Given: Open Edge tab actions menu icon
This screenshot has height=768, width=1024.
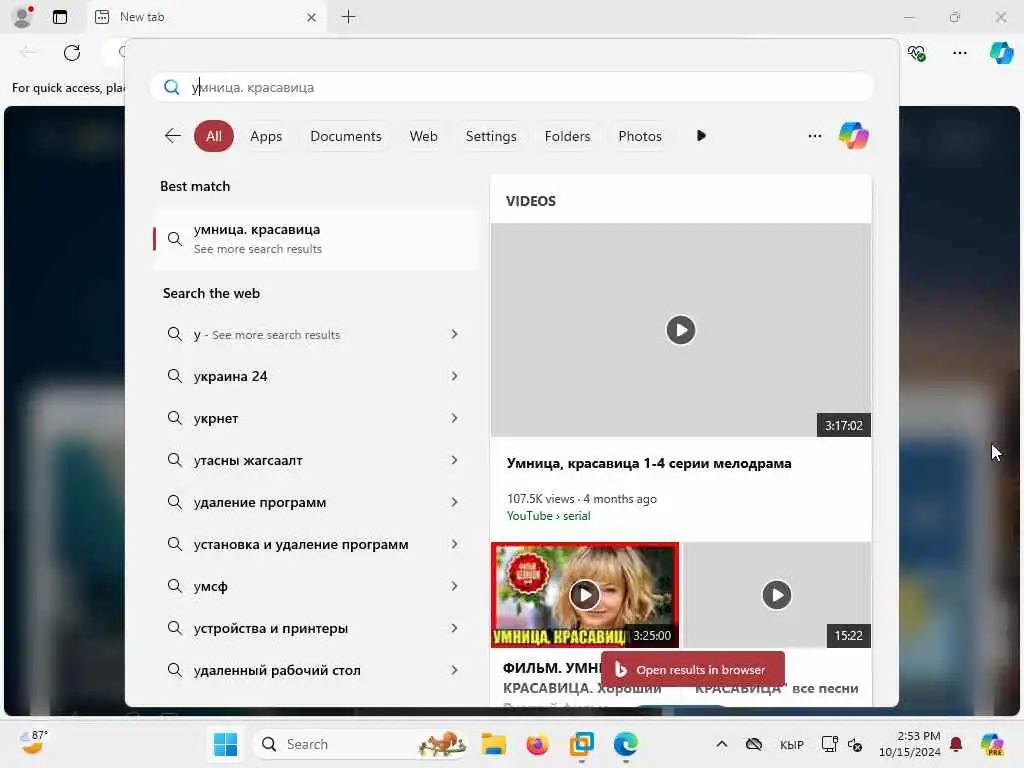Looking at the screenshot, I should click(59, 17).
